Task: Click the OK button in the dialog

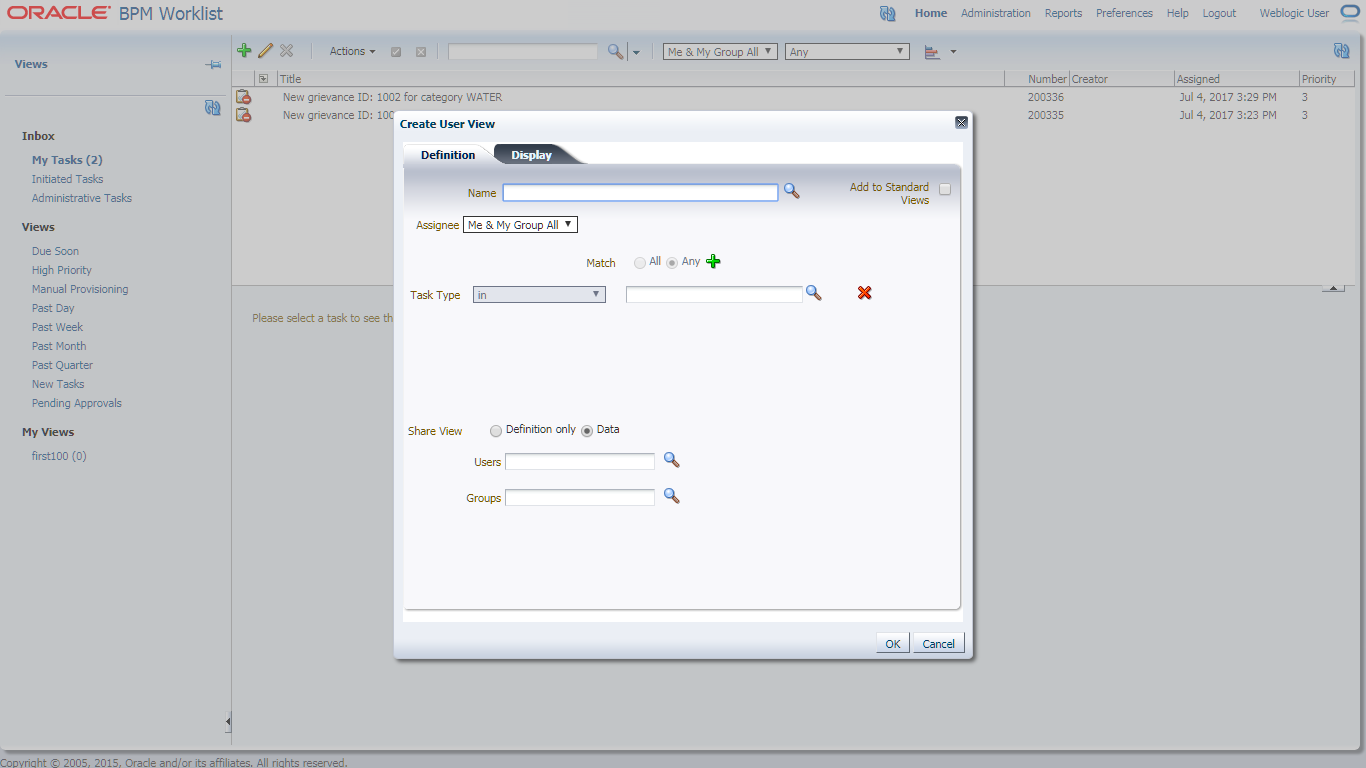Action: 891,643
